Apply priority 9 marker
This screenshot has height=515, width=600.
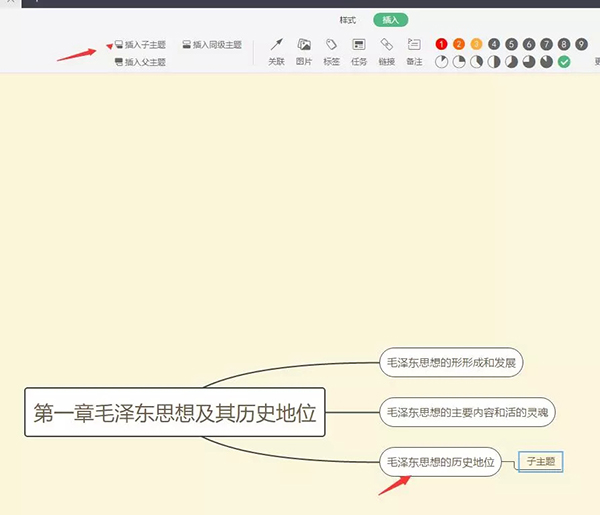point(581,44)
